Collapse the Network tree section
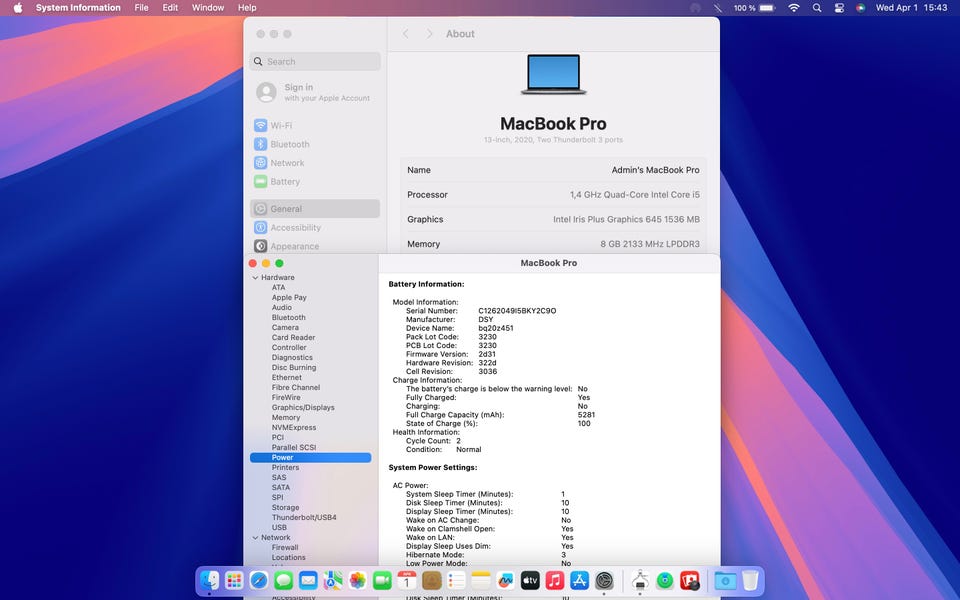This screenshot has width=960, height=600. (255, 538)
